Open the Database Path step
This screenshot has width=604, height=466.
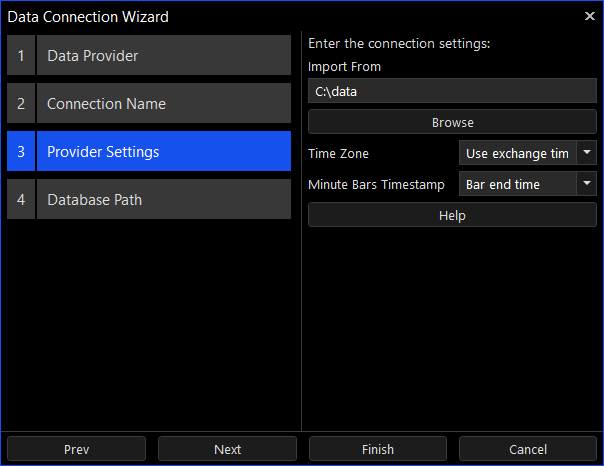[x=163, y=200]
